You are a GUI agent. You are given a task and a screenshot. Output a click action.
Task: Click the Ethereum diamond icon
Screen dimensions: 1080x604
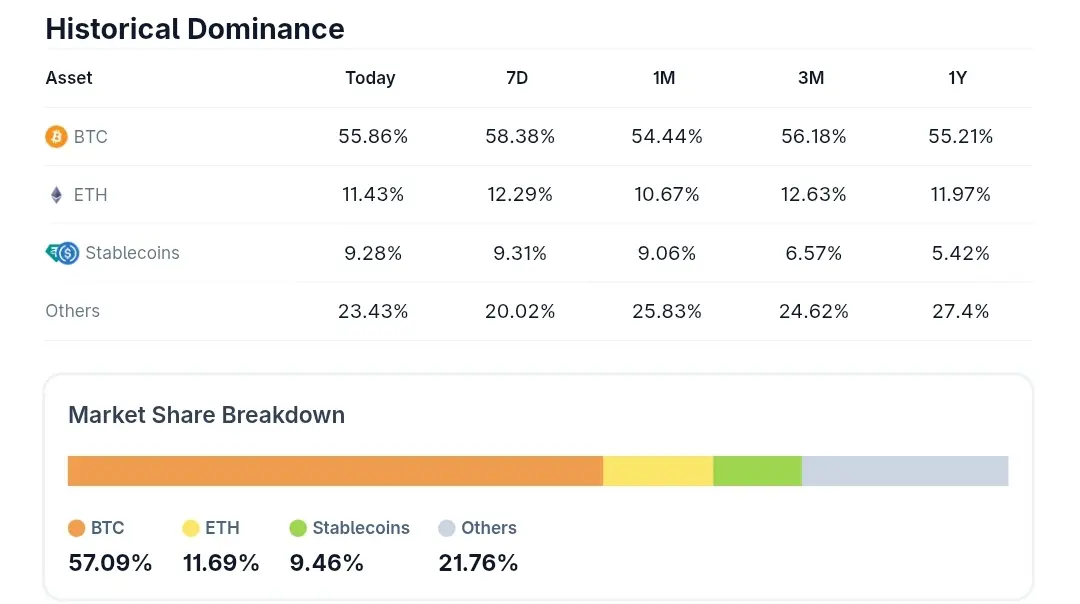coord(57,195)
